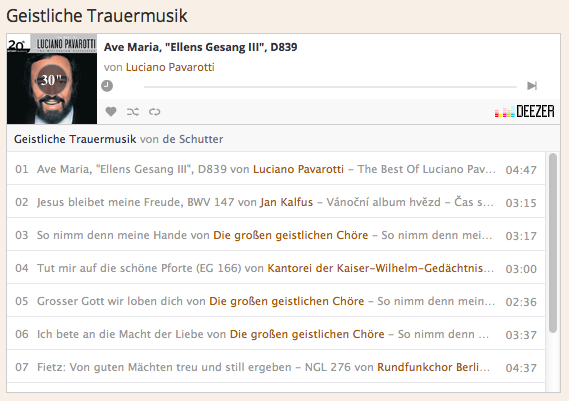
Task: Play the 30-second preview on the album cover
Action: click(x=52, y=79)
